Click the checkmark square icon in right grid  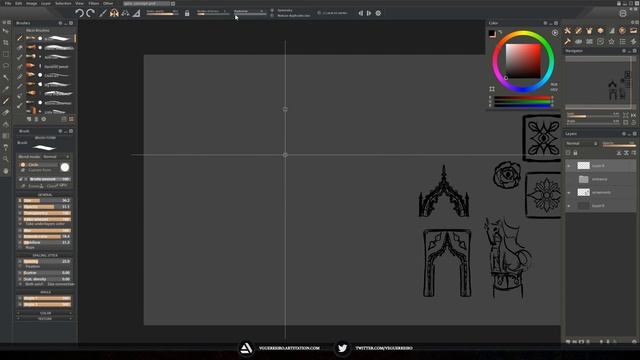pos(600,41)
